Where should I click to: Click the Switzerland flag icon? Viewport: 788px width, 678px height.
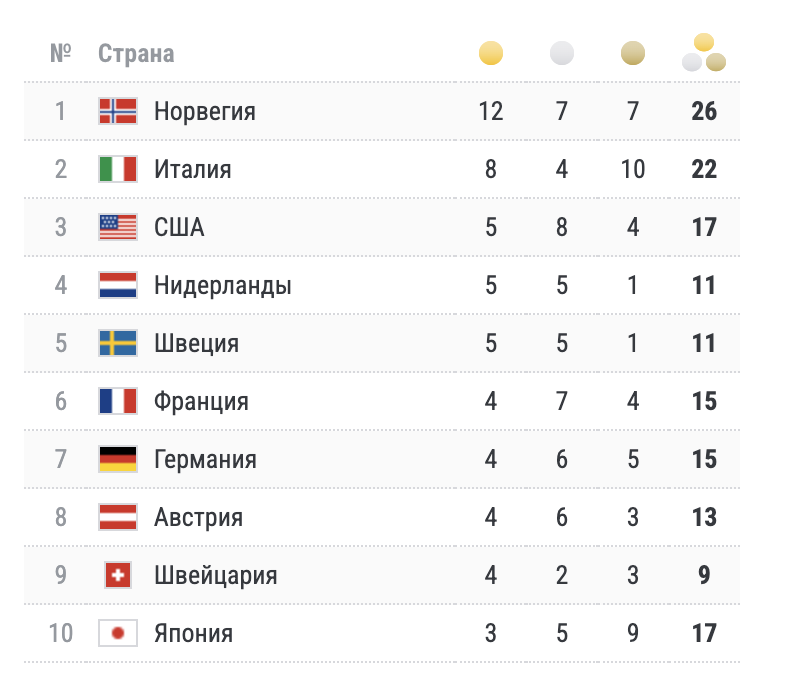(118, 575)
